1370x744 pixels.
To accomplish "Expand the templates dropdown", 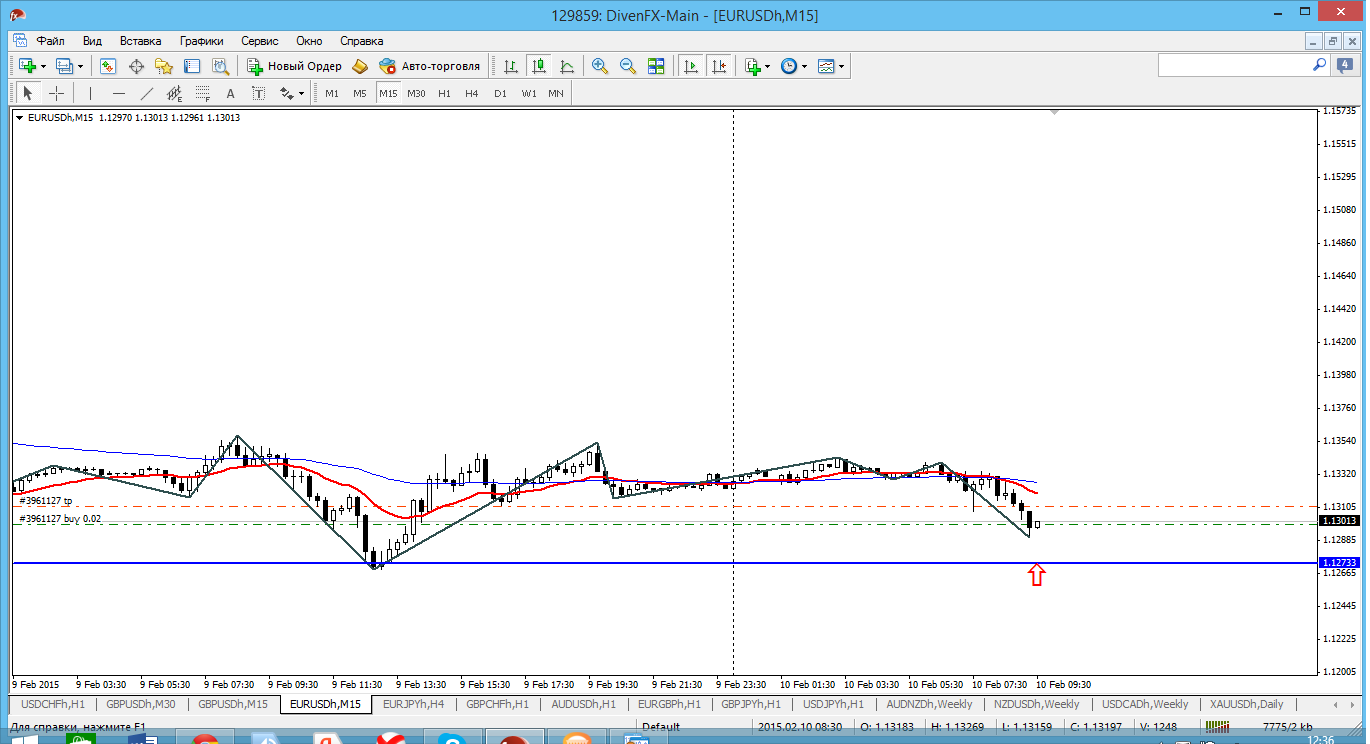I will click(x=841, y=66).
